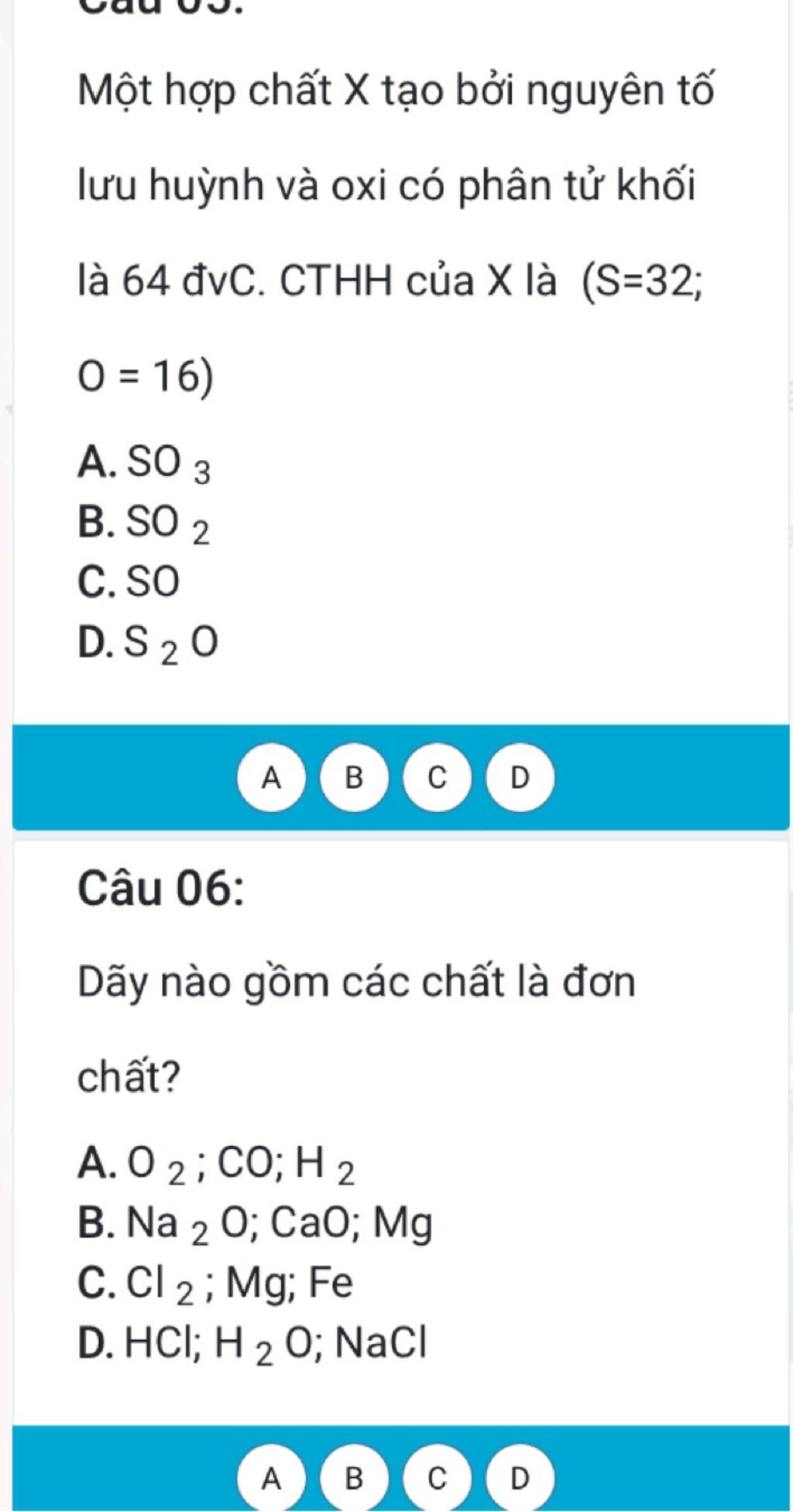Screen dimensions: 793x1512
Task: Select bubble A for Câu 06
Action: tap(271, 1478)
